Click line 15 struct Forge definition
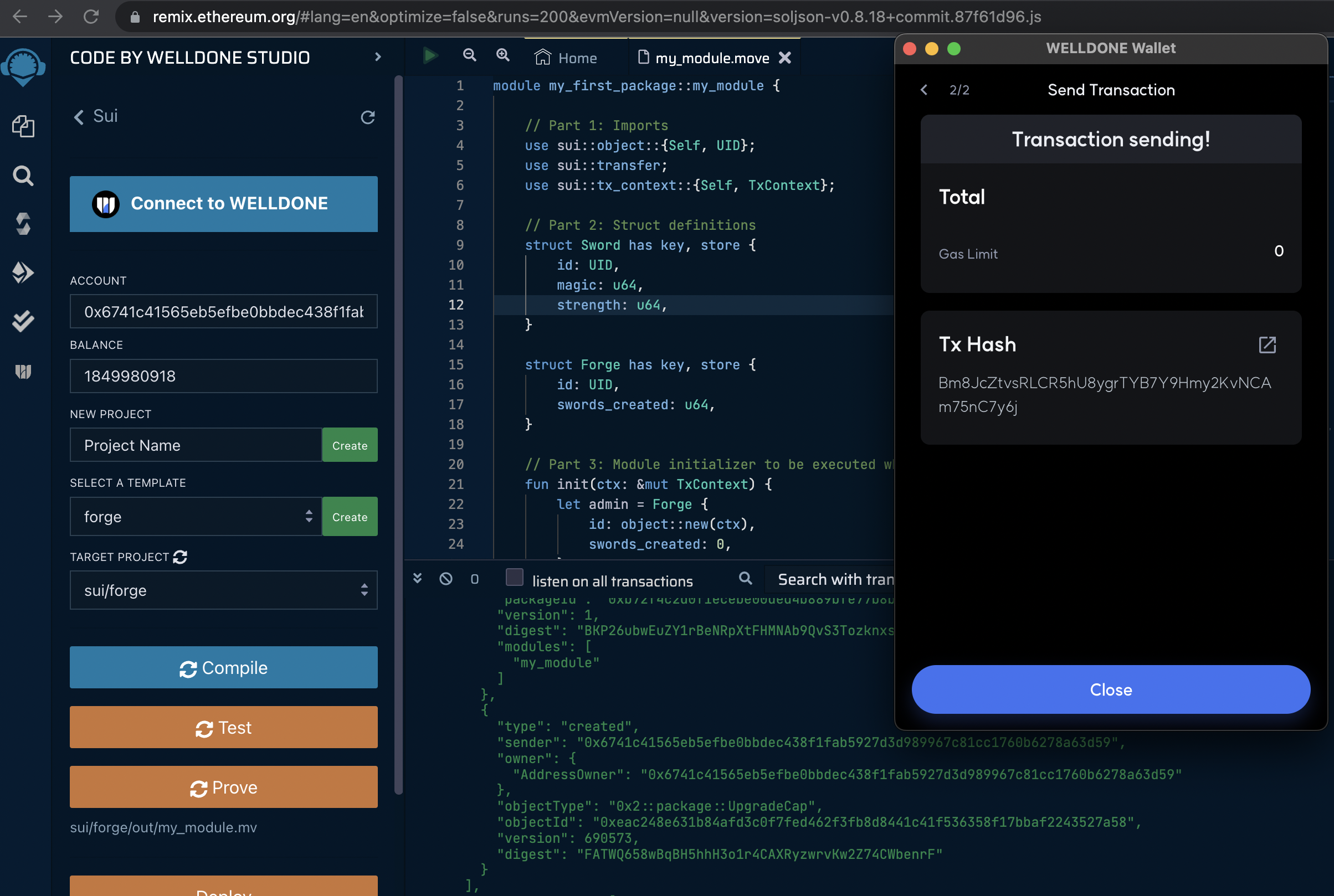The height and width of the screenshot is (896, 1334). [640, 365]
